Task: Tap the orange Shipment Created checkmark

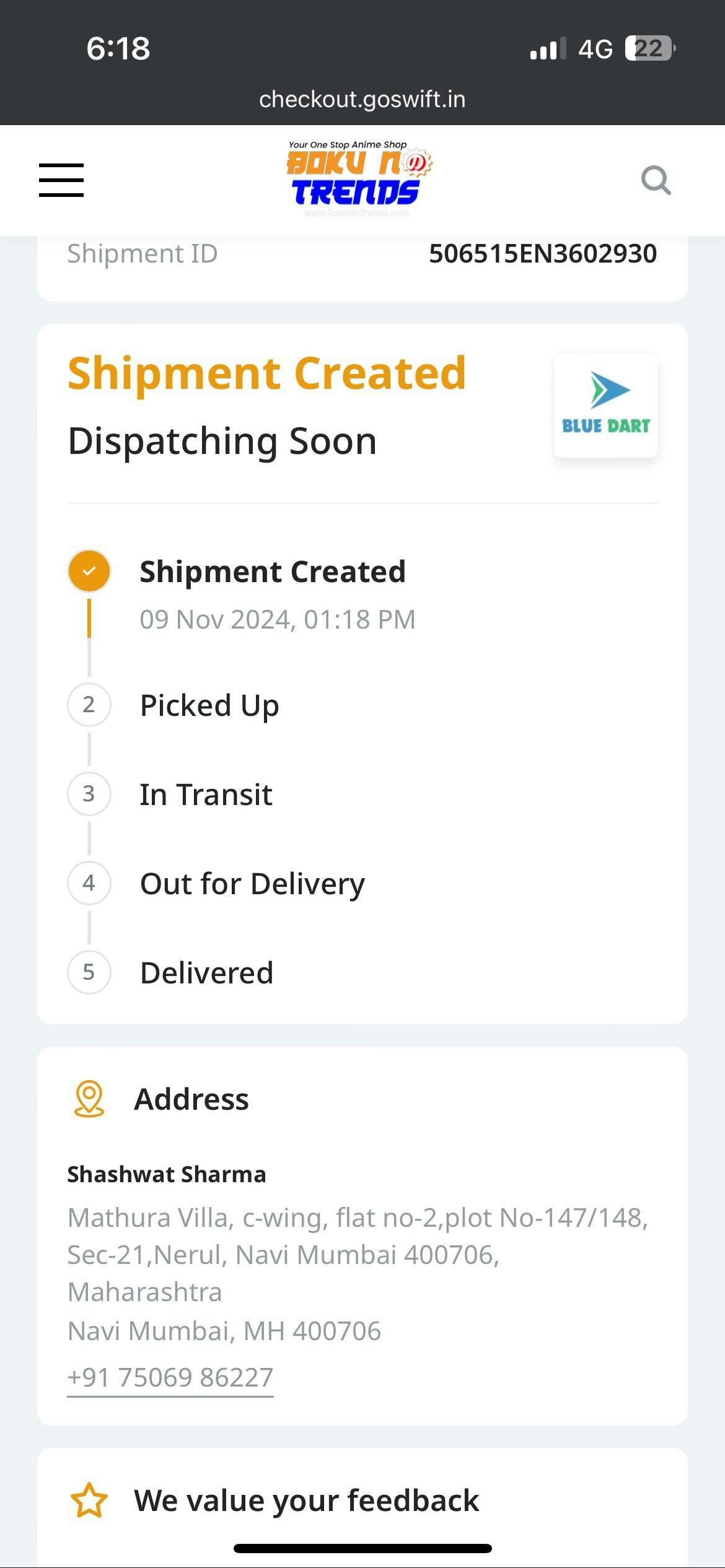Action: click(89, 571)
